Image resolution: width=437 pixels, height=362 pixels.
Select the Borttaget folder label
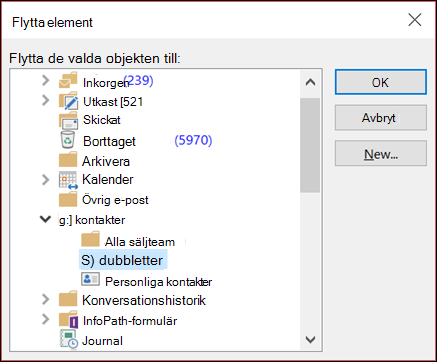pyautogui.click(x=109, y=141)
